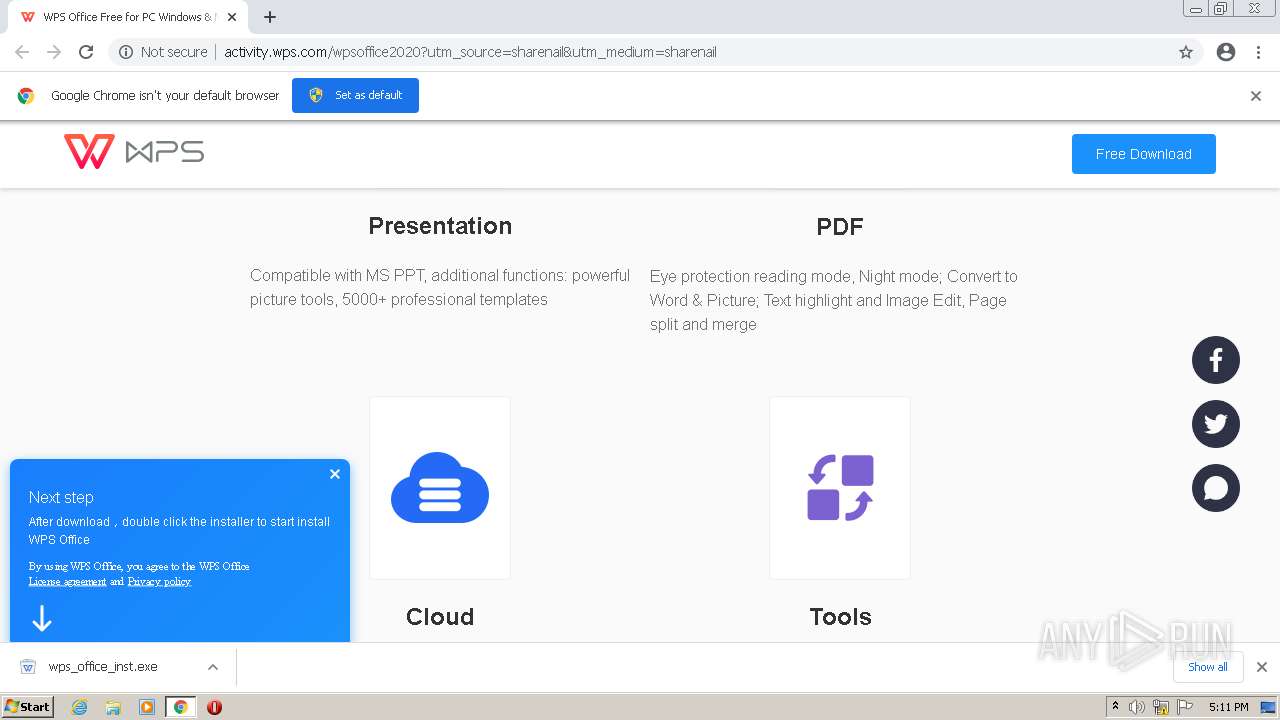Viewport: 1280px width, 720px height.
Task: Click Show all downloads
Action: pos(1208,667)
